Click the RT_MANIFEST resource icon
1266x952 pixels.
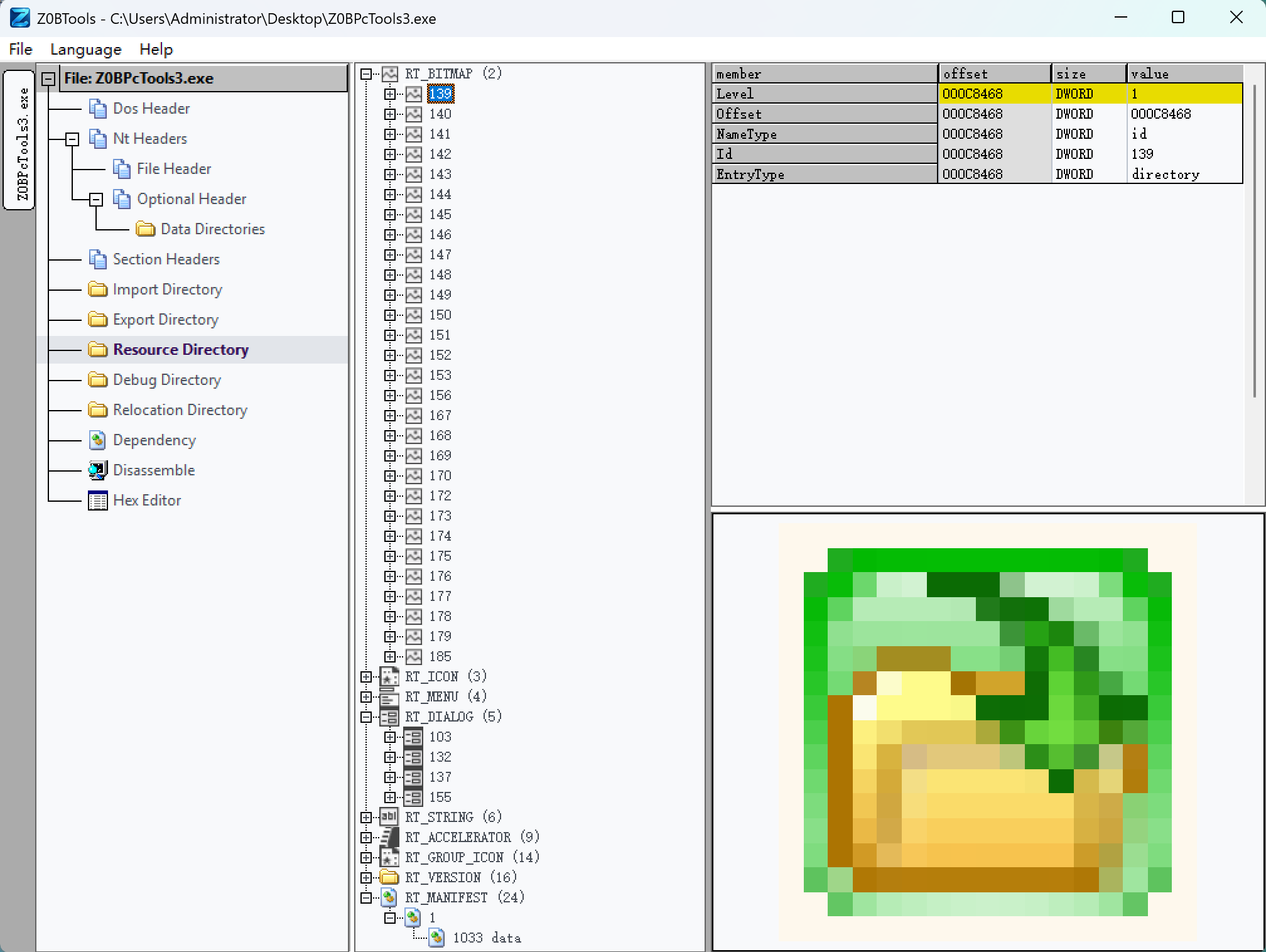[x=390, y=898]
